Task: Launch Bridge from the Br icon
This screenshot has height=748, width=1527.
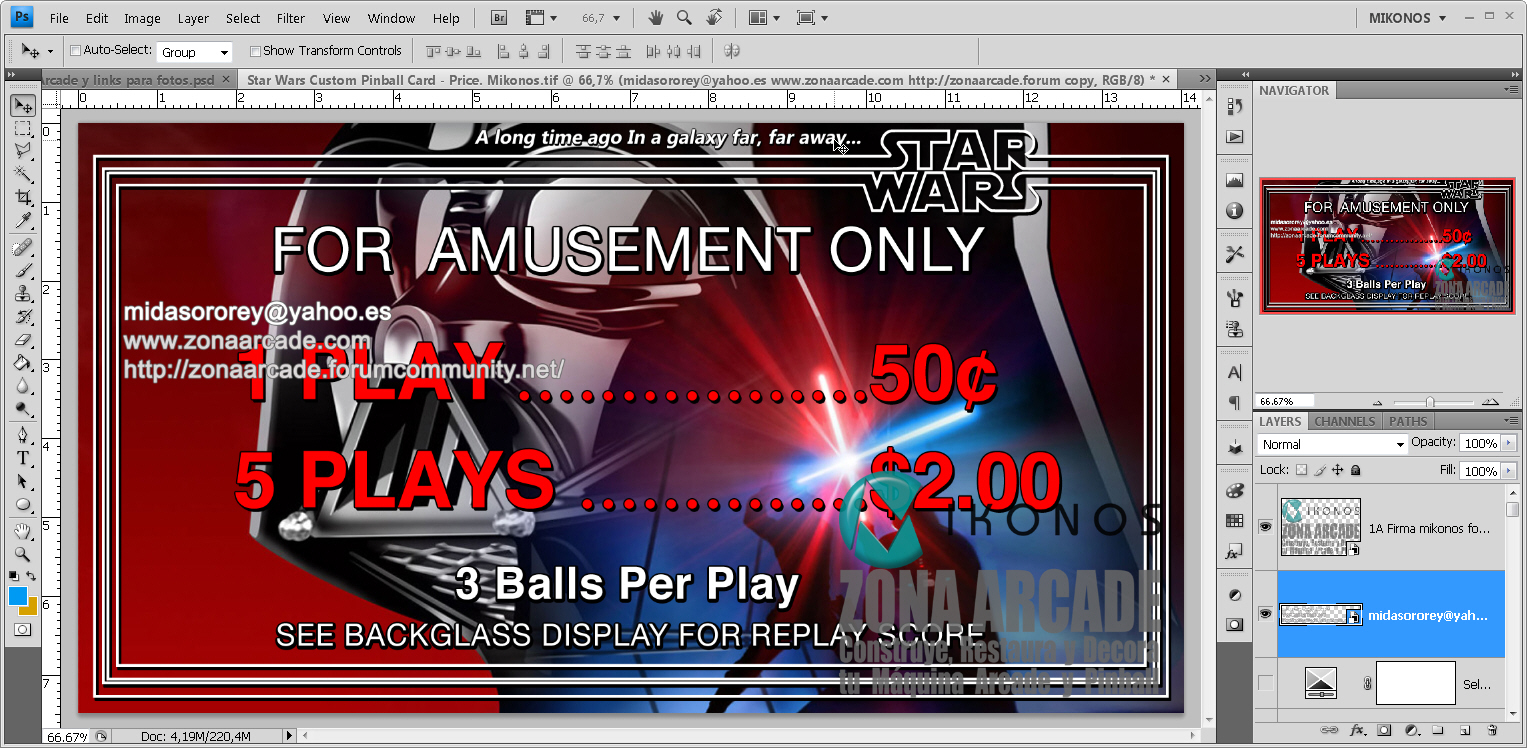Action: [x=500, y=18]
